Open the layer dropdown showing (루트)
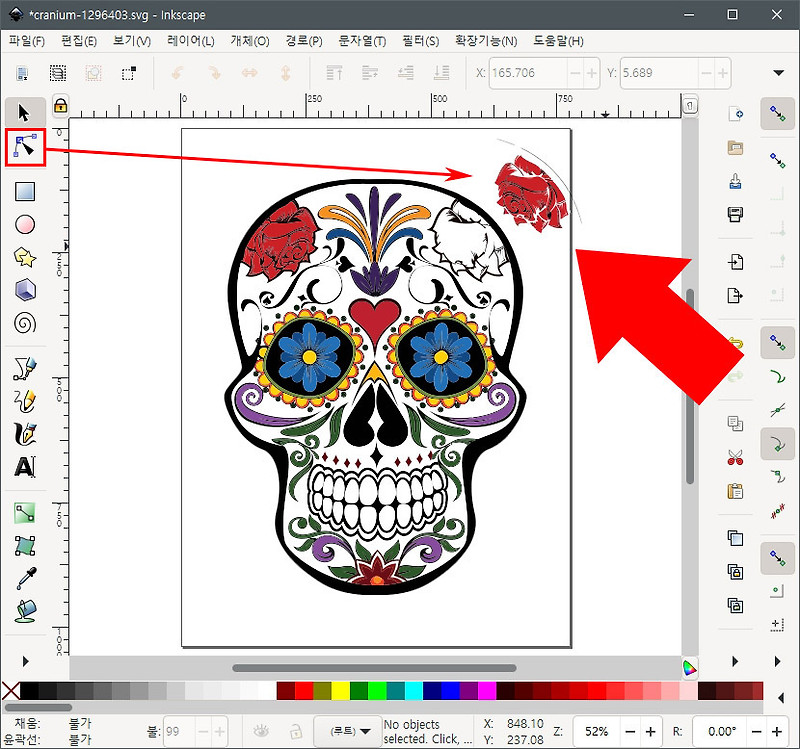Image resolution: width=800 pixels, height=749 pixels. (348, 732)
